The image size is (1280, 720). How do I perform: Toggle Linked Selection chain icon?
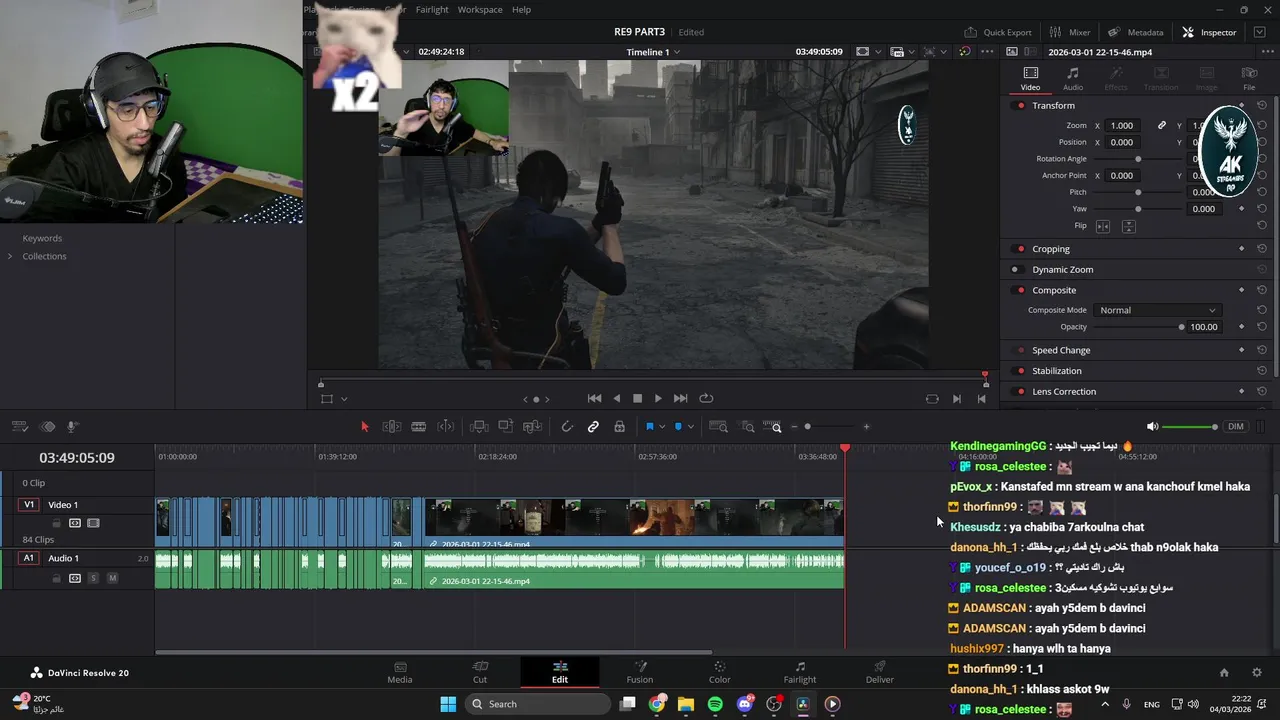[x=593, y=427]
